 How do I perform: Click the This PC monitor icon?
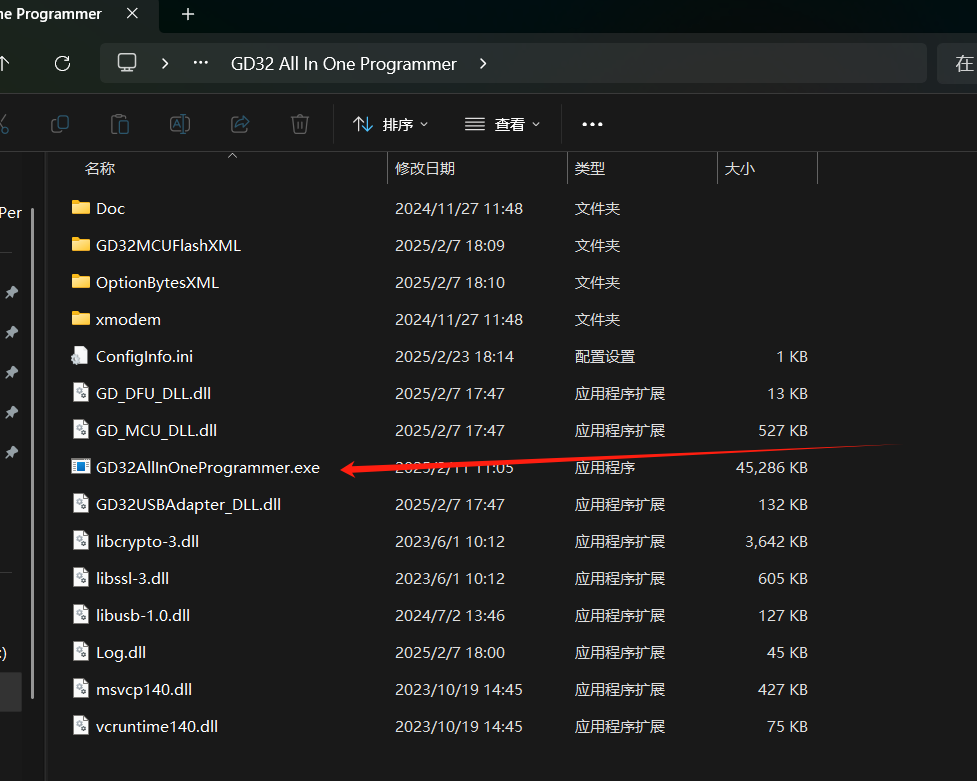pyautogui.click(x=127, y=63)
